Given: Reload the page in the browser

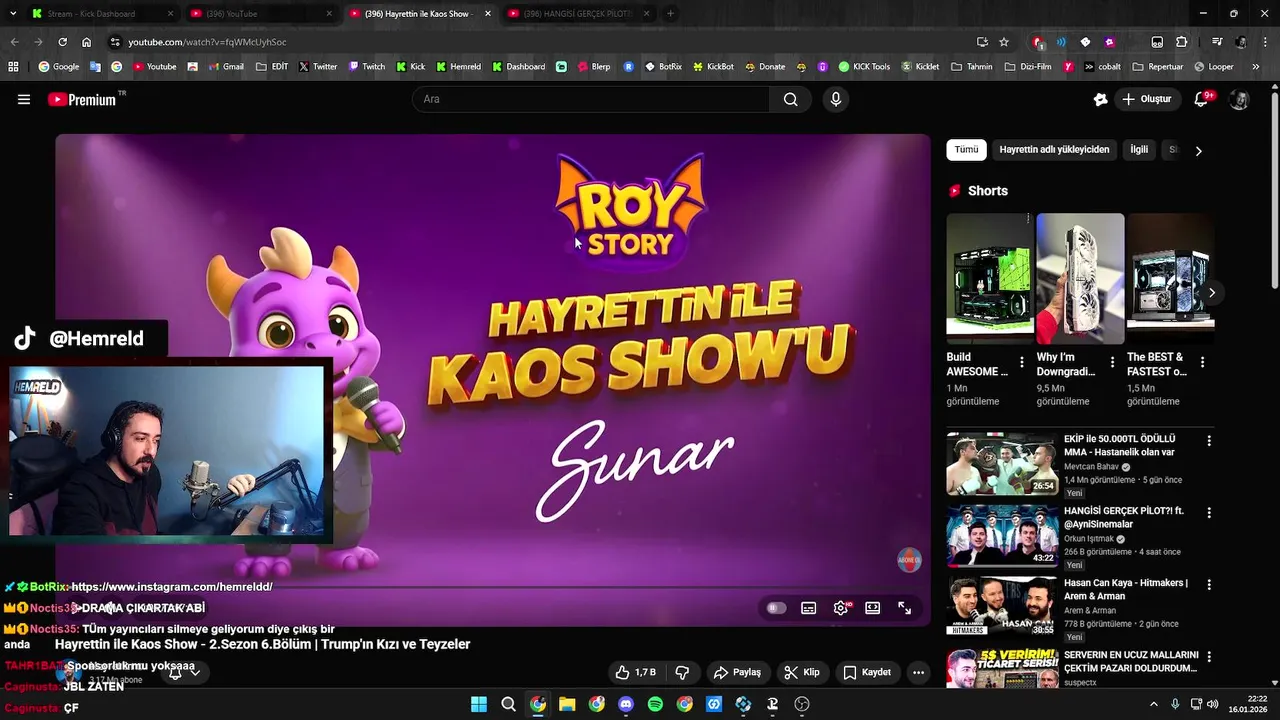Looking at the screenshot, I should [62, 42].
